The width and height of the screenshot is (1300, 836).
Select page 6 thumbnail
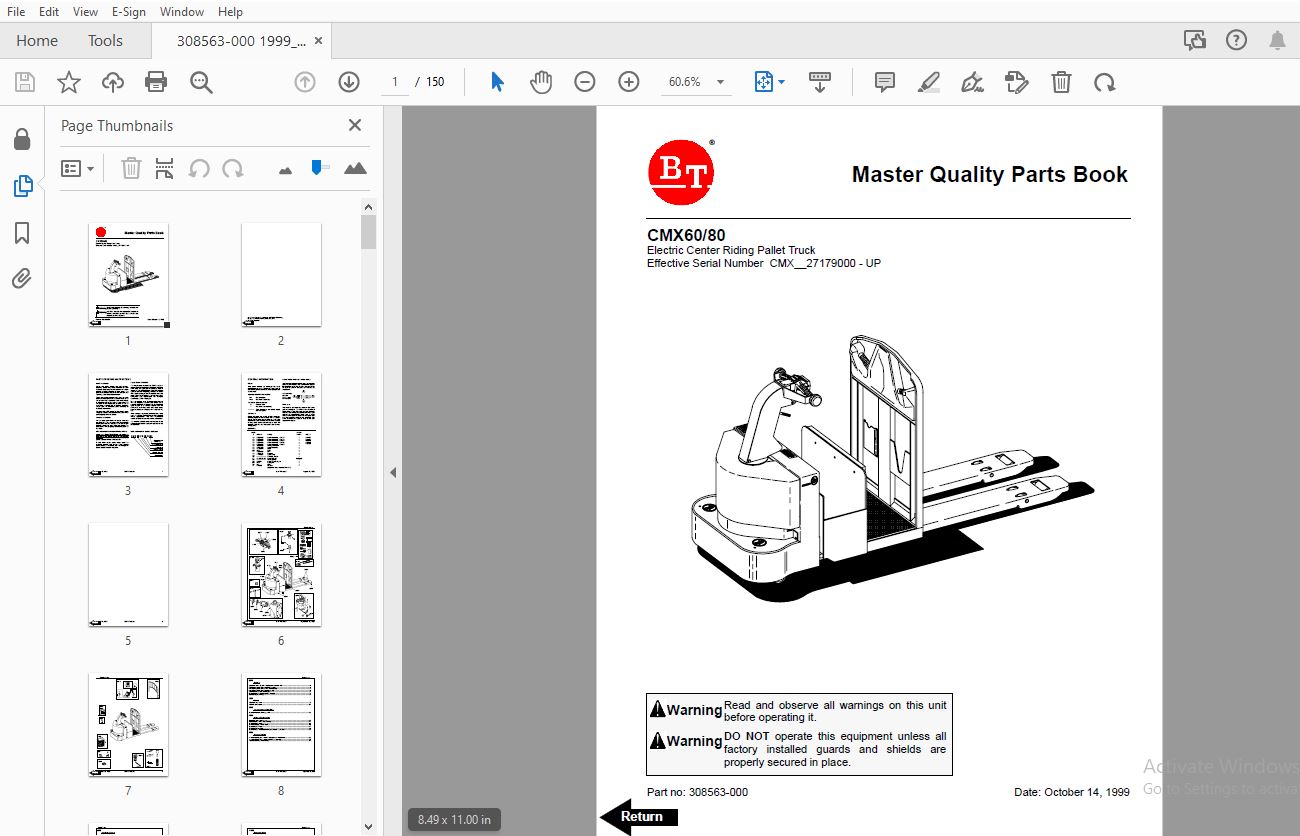tap(281, 575)
